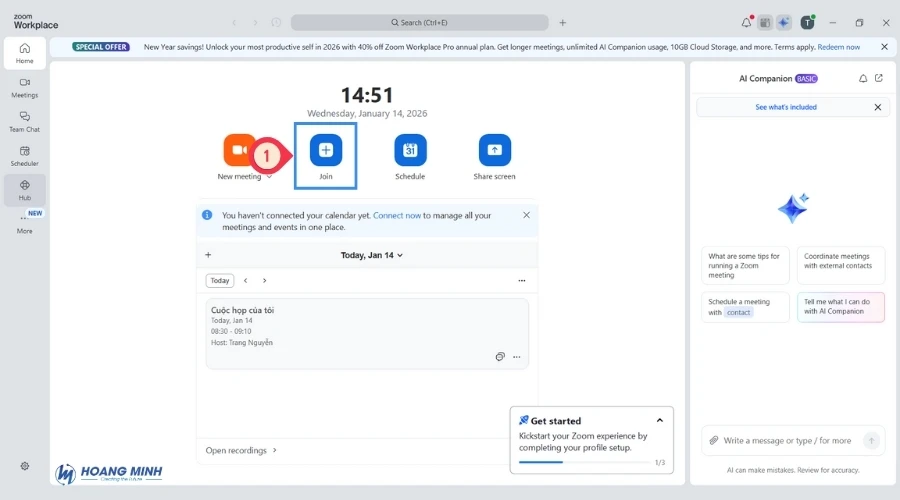The height and width of the screenshot is (500, 900).
Task: Open the Schedule calendar icon
Action: pyautogui.click(x=410, y=150)
